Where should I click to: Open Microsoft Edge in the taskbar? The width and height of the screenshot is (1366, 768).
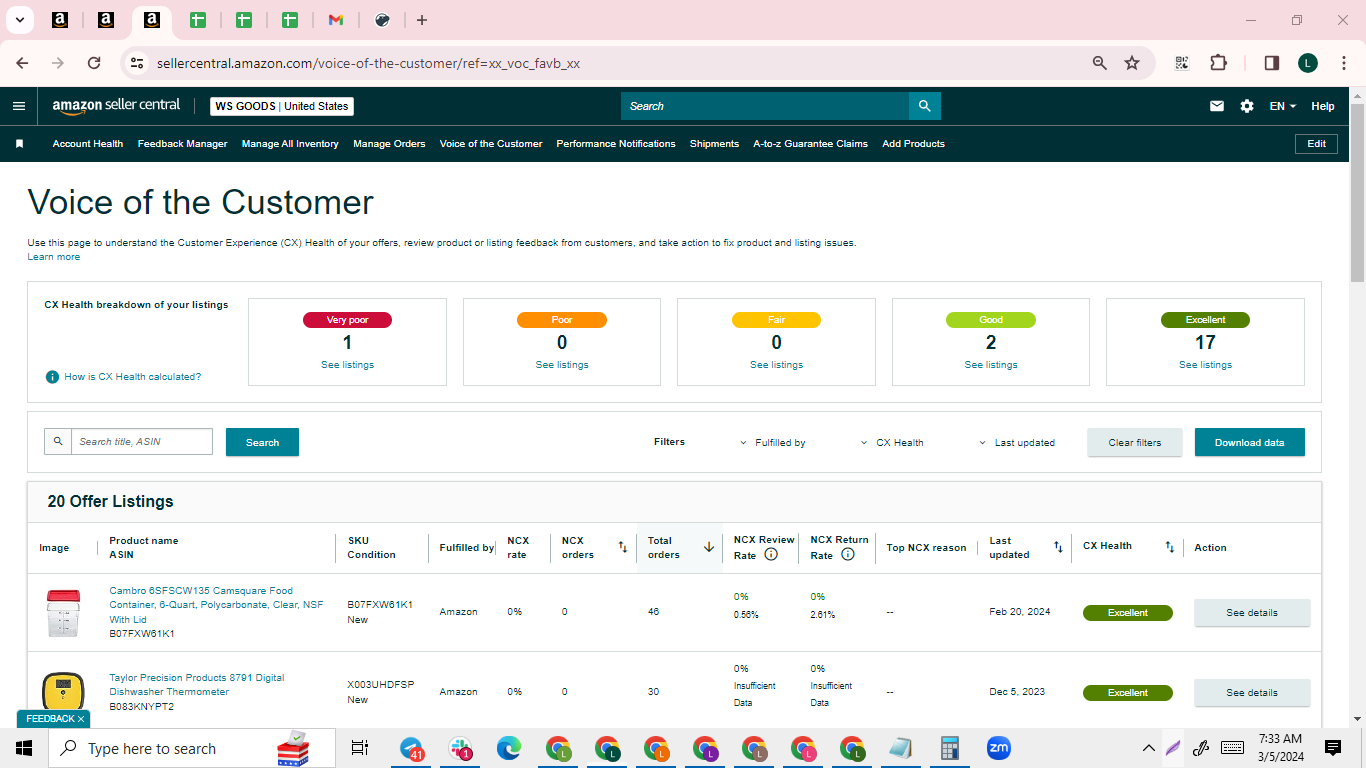510,748
